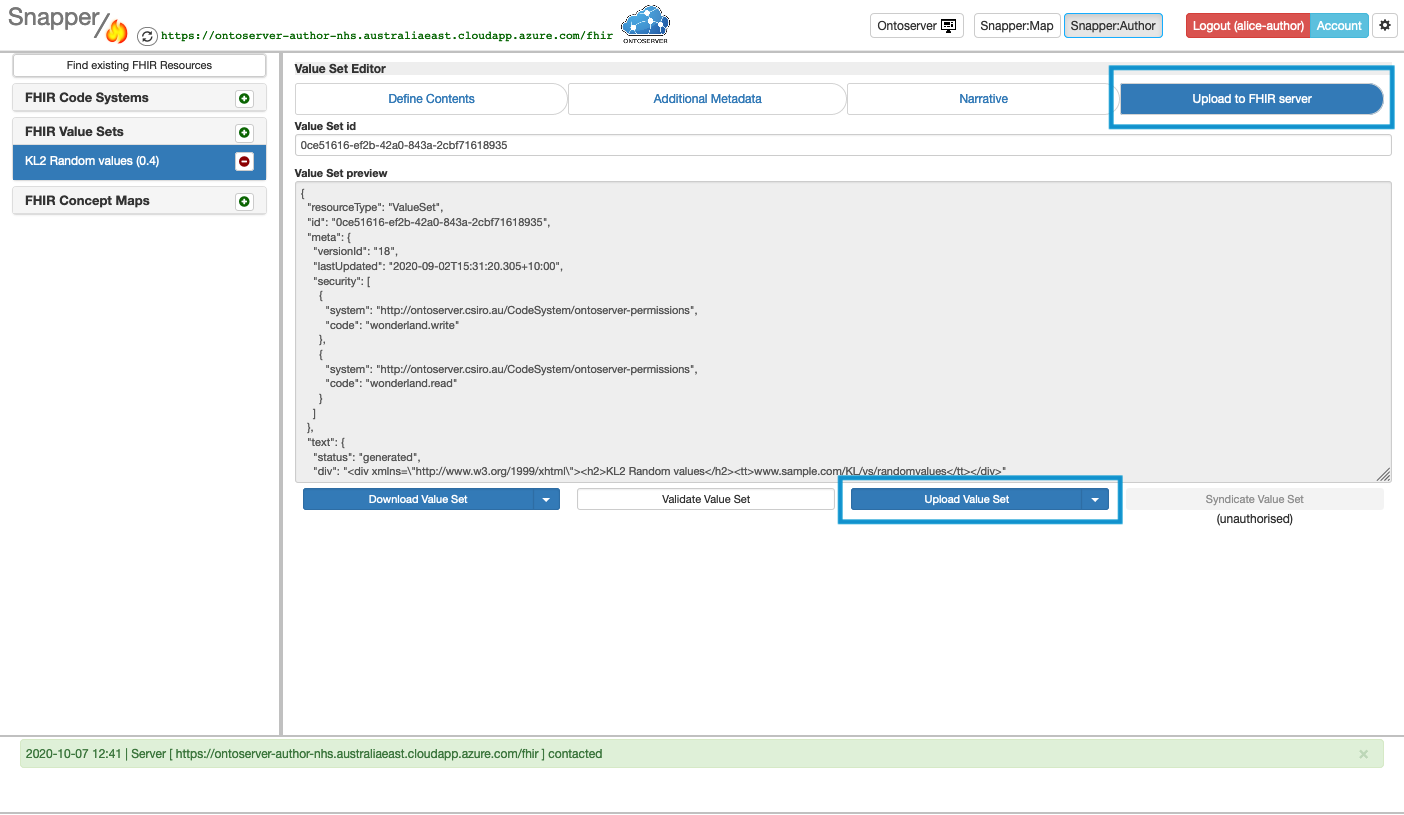Click the "versionId": "18" line
Viewport: 1404px width, 815px height.
click(355, 252)
